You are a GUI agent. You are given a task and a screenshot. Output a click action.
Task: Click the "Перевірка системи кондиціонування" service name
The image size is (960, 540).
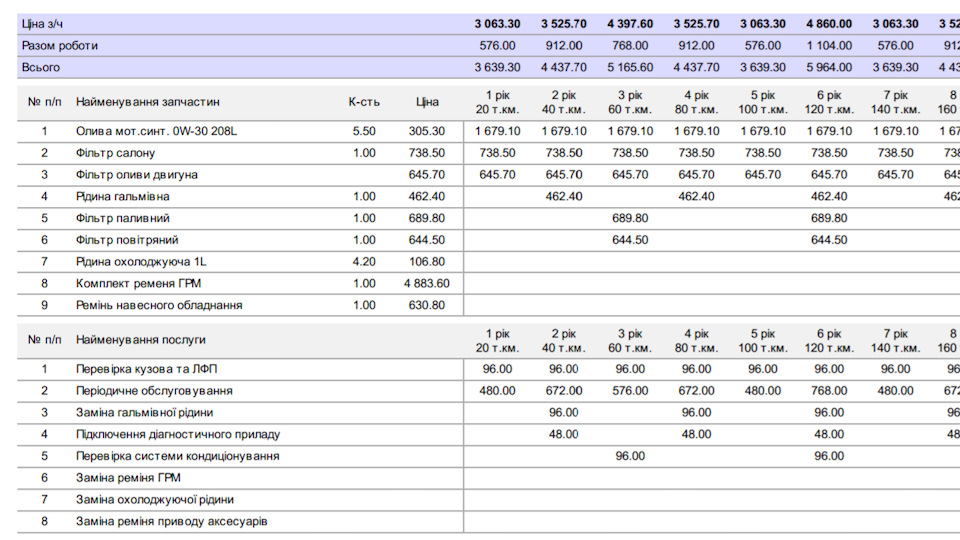(178, 456)
